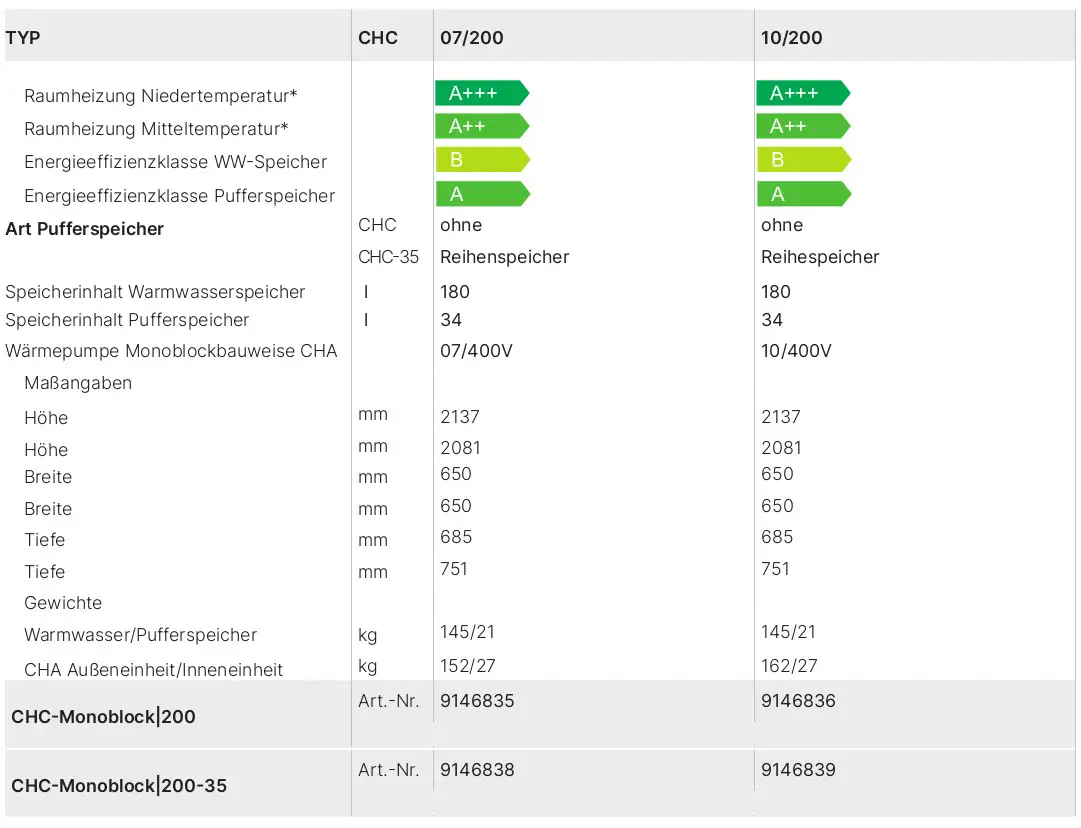Image resolution: width=1081 pixels, height=828 pixels.
Task: Click the Gewichte subheading
Action: 63,603
